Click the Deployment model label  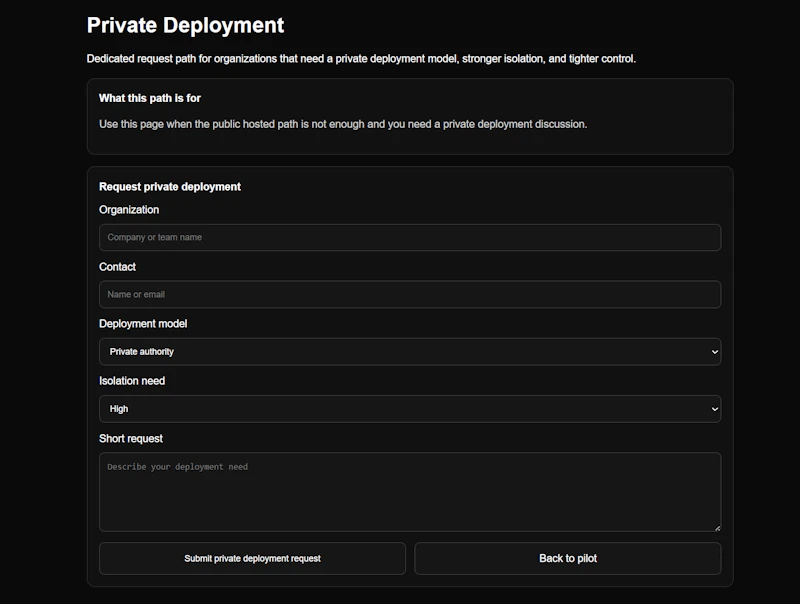coord(143,323)
